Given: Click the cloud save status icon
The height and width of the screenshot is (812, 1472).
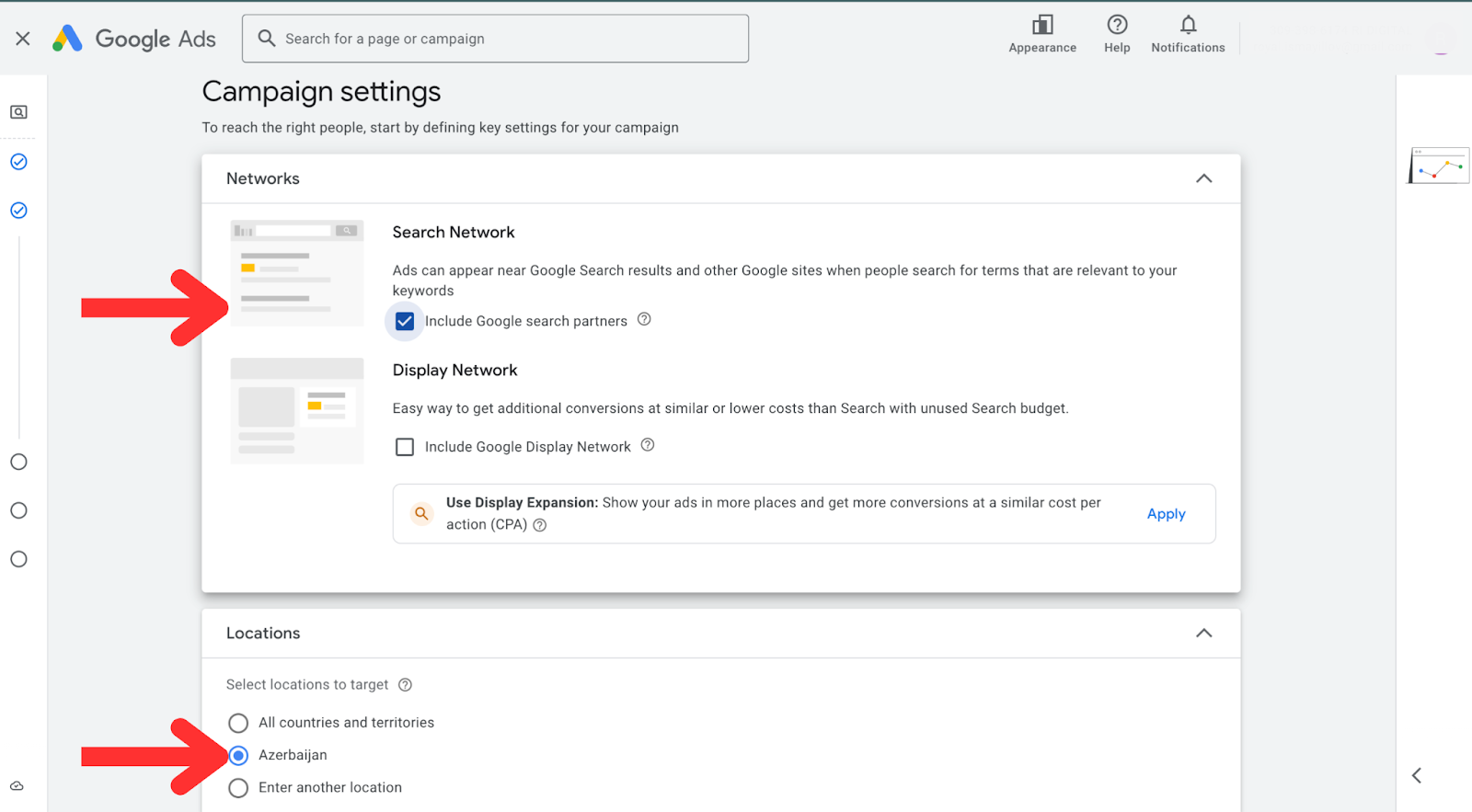Looking at the screenshot, I should click(x=17, y=786).
